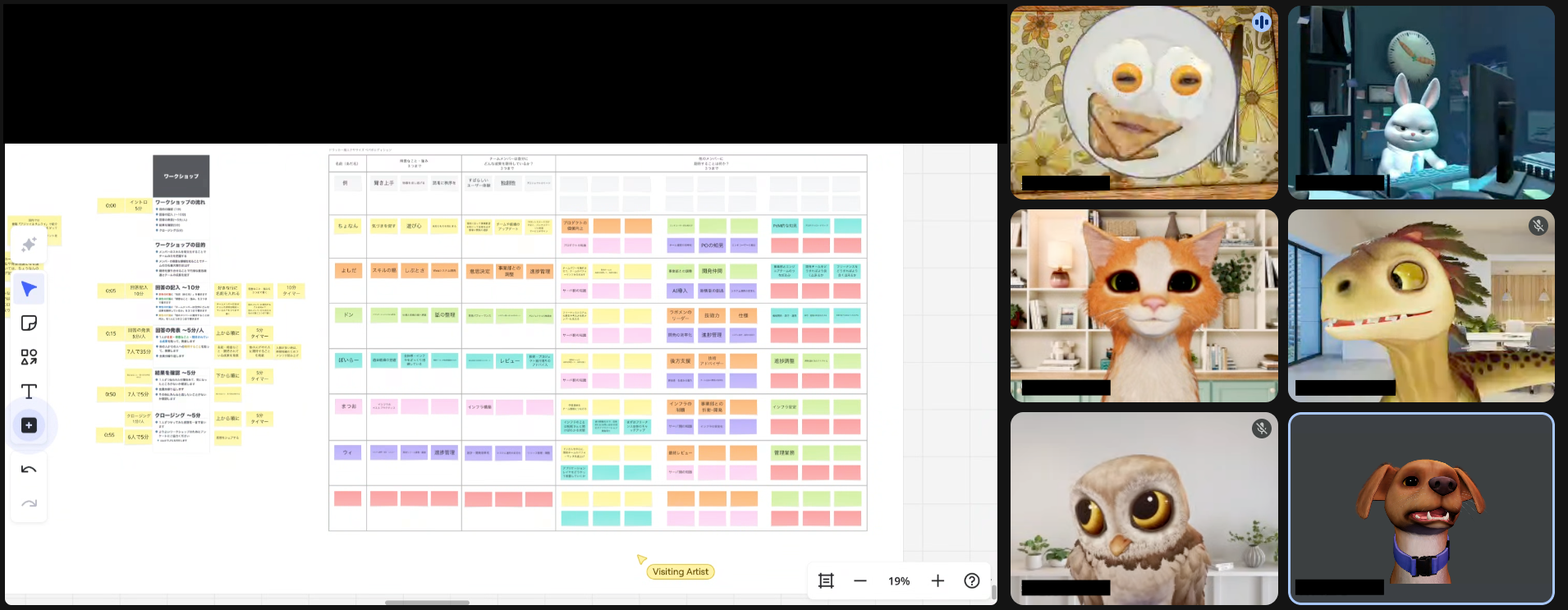The width and height of the screenshot is (1568, 610).
Task: Open the 19% zoom level menu
Action: [899, 580]
